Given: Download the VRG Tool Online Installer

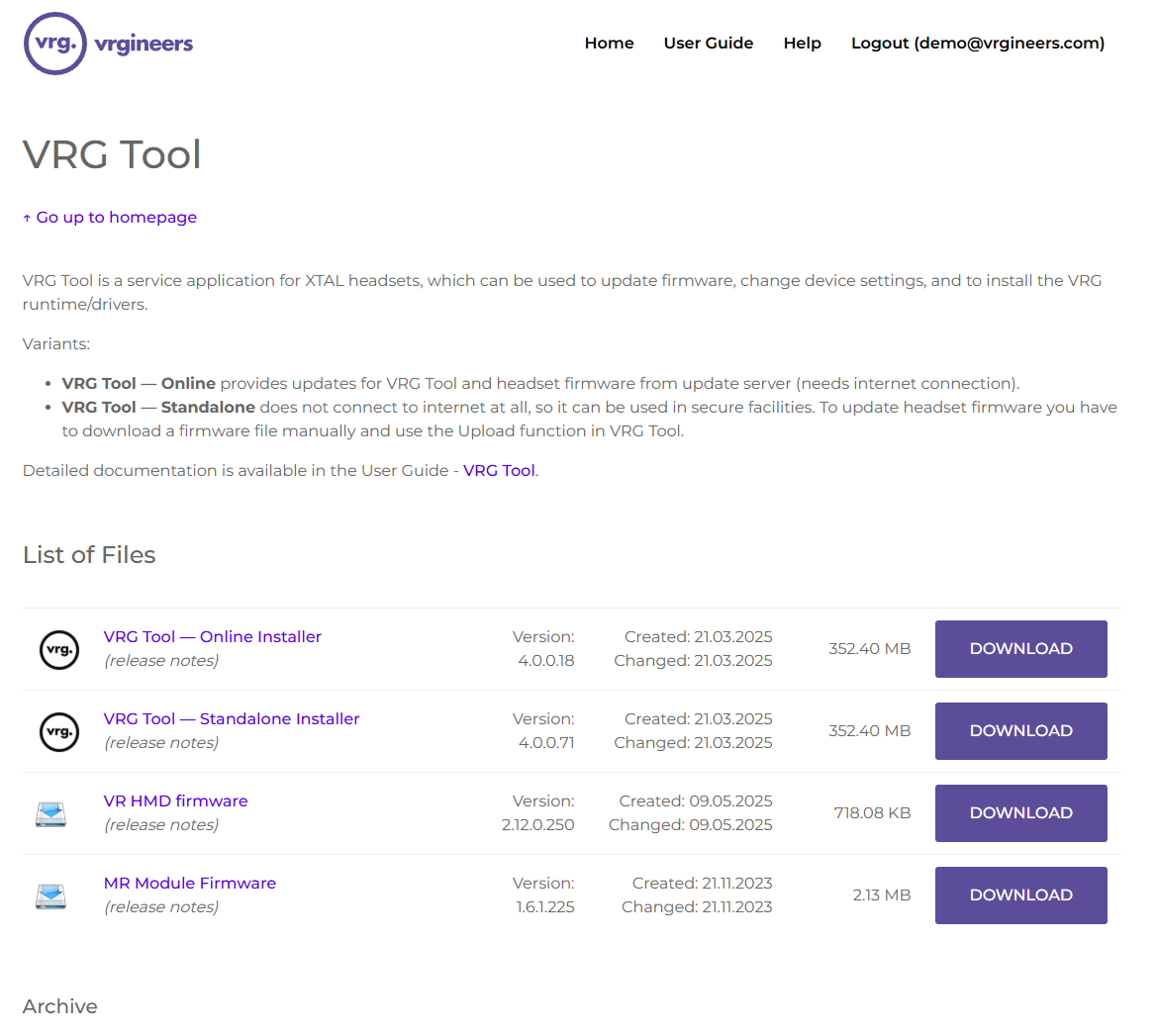Looking at the screenshot, I should (x=1021, y=649).
